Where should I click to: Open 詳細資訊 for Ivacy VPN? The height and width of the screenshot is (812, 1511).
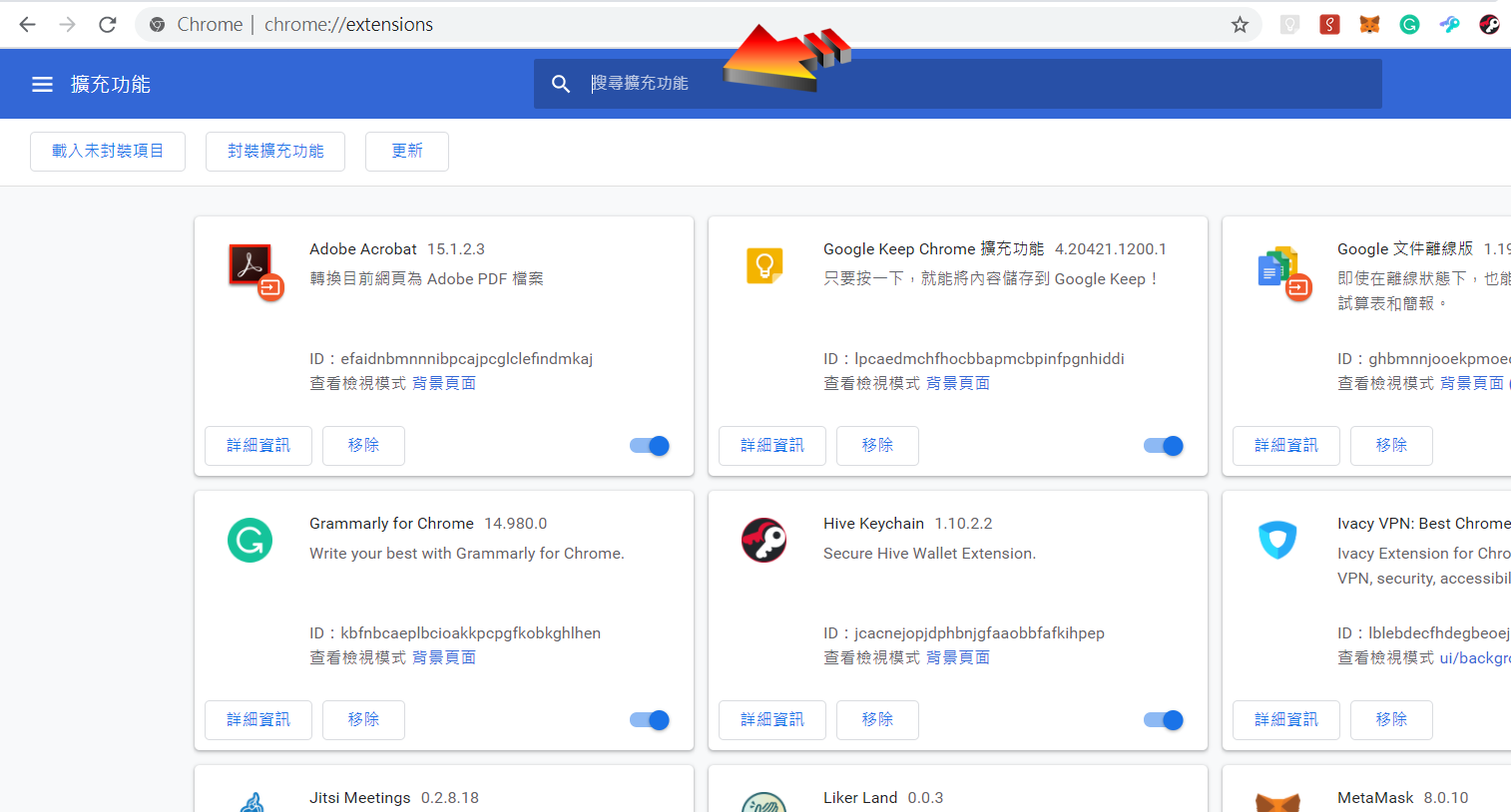(x=1286, y=720)
